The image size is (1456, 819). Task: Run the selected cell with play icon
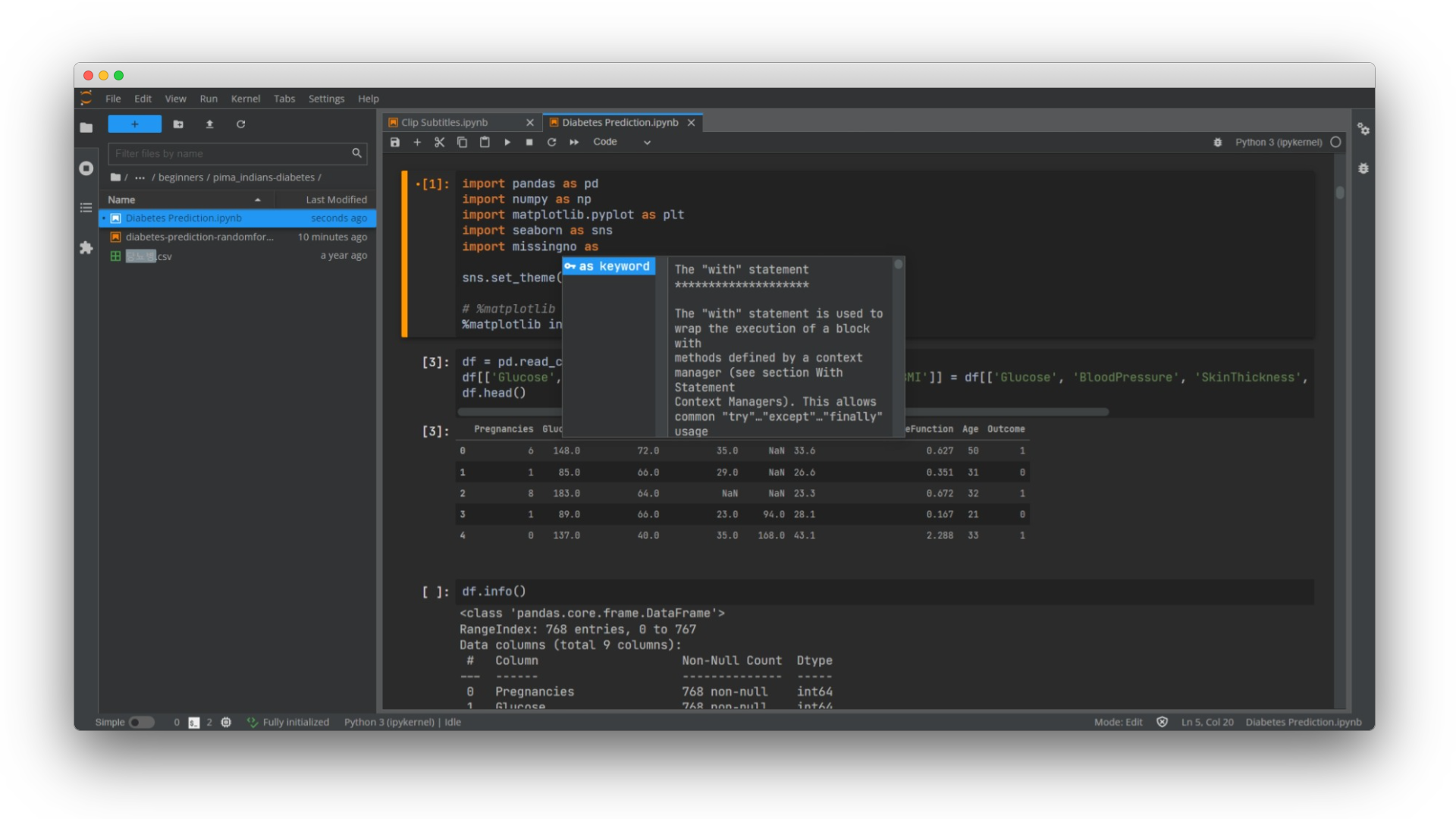pos(507,142)
